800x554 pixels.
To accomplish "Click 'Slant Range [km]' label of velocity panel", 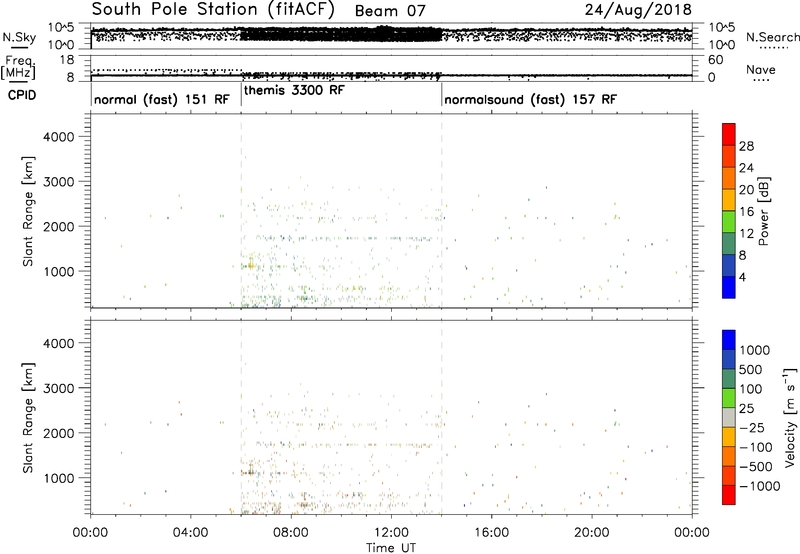I will tap(28, 417).
